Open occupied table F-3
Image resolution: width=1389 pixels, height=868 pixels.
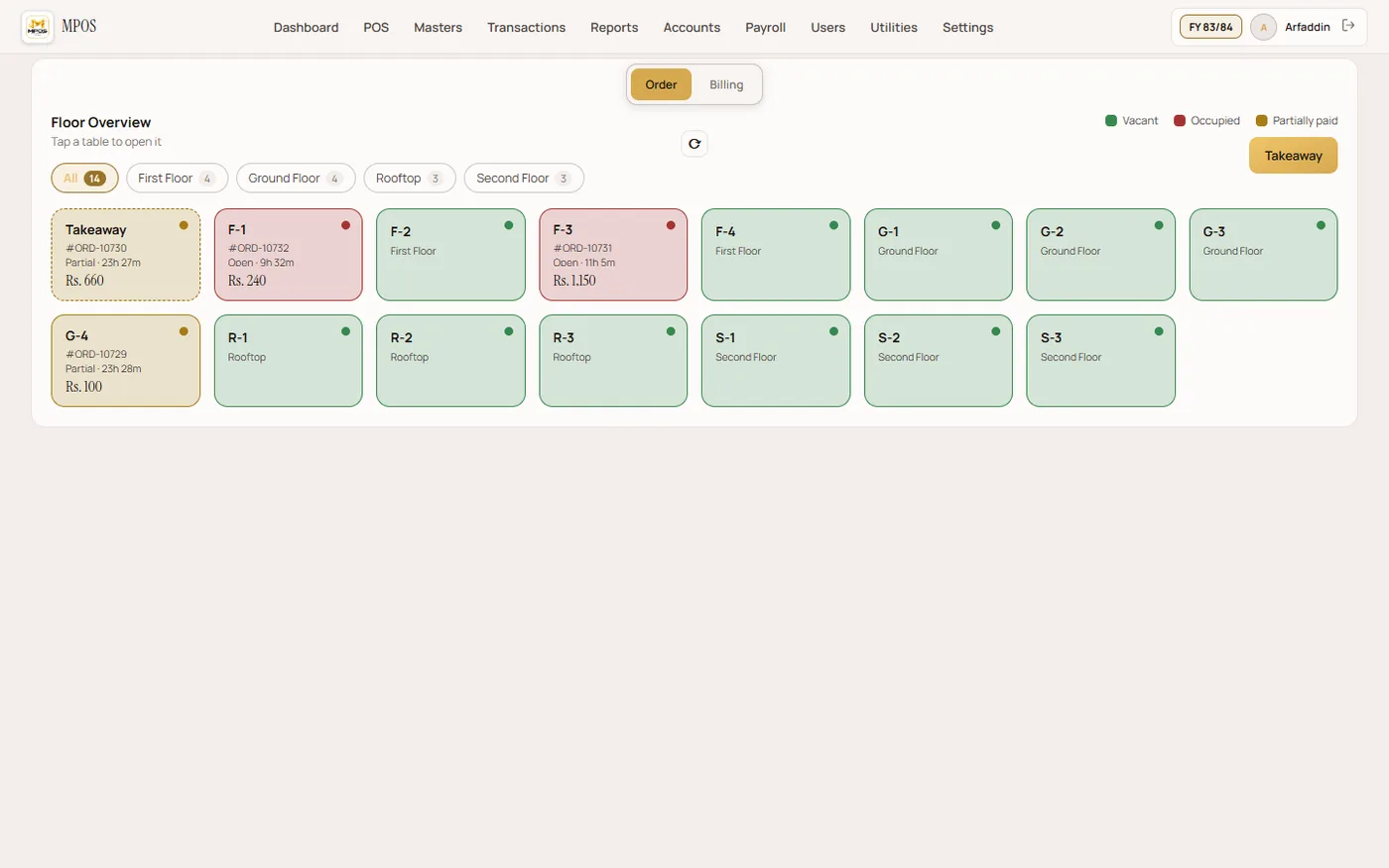(613, 255)
